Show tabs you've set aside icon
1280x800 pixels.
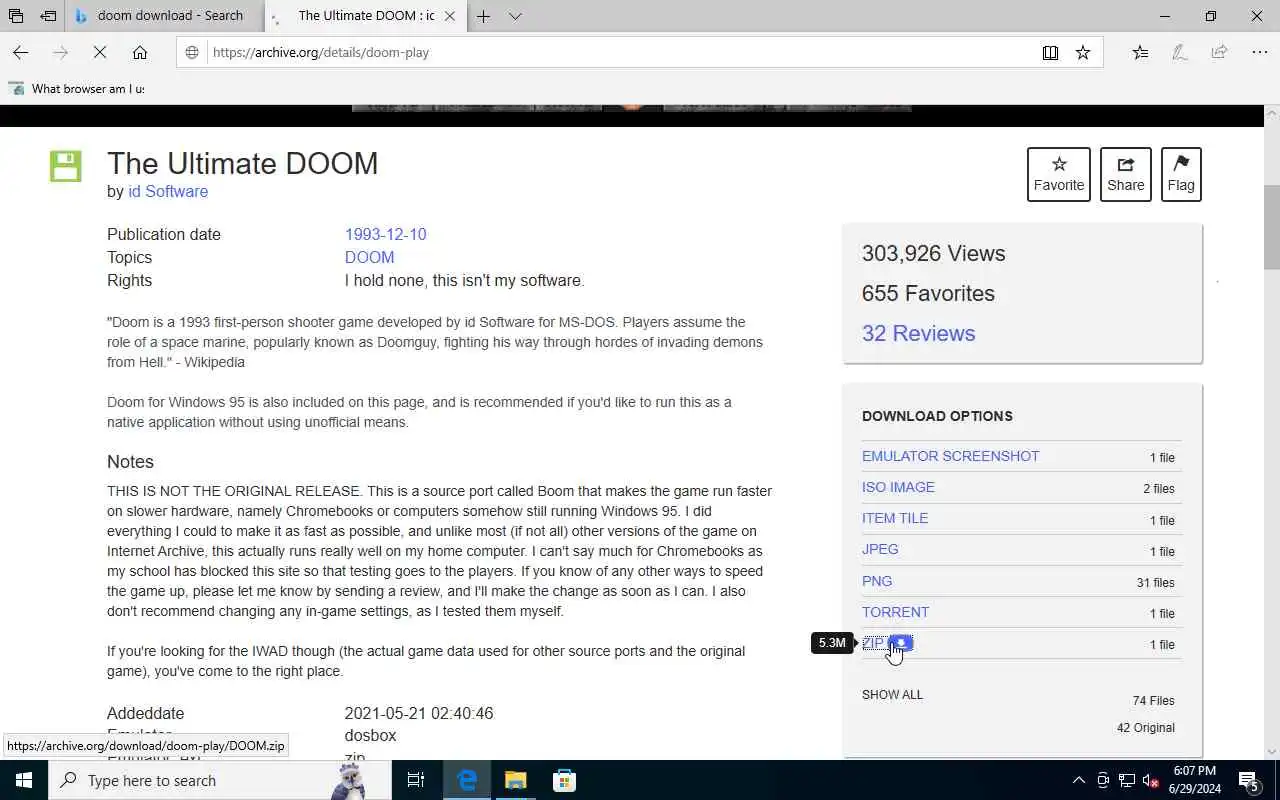[x=16, y=16]
